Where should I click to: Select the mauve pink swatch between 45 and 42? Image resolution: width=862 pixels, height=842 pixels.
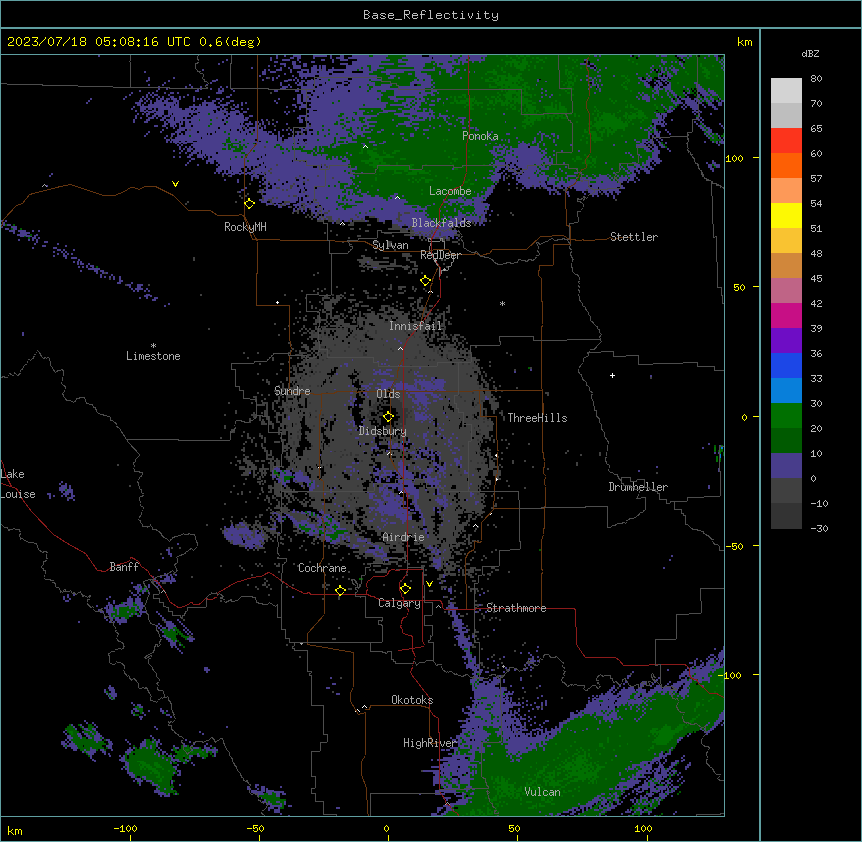pos(786,291)
